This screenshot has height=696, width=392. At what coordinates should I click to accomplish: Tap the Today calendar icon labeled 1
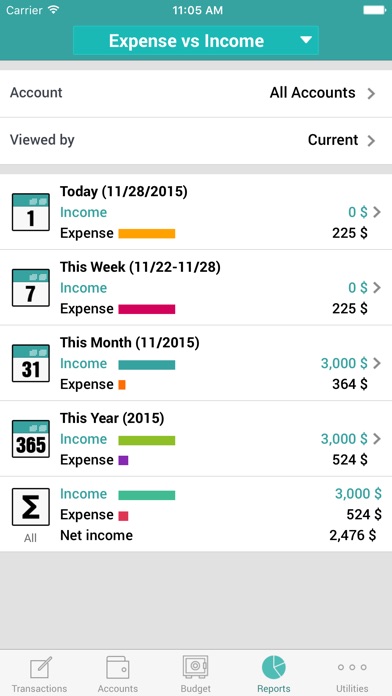31,212
